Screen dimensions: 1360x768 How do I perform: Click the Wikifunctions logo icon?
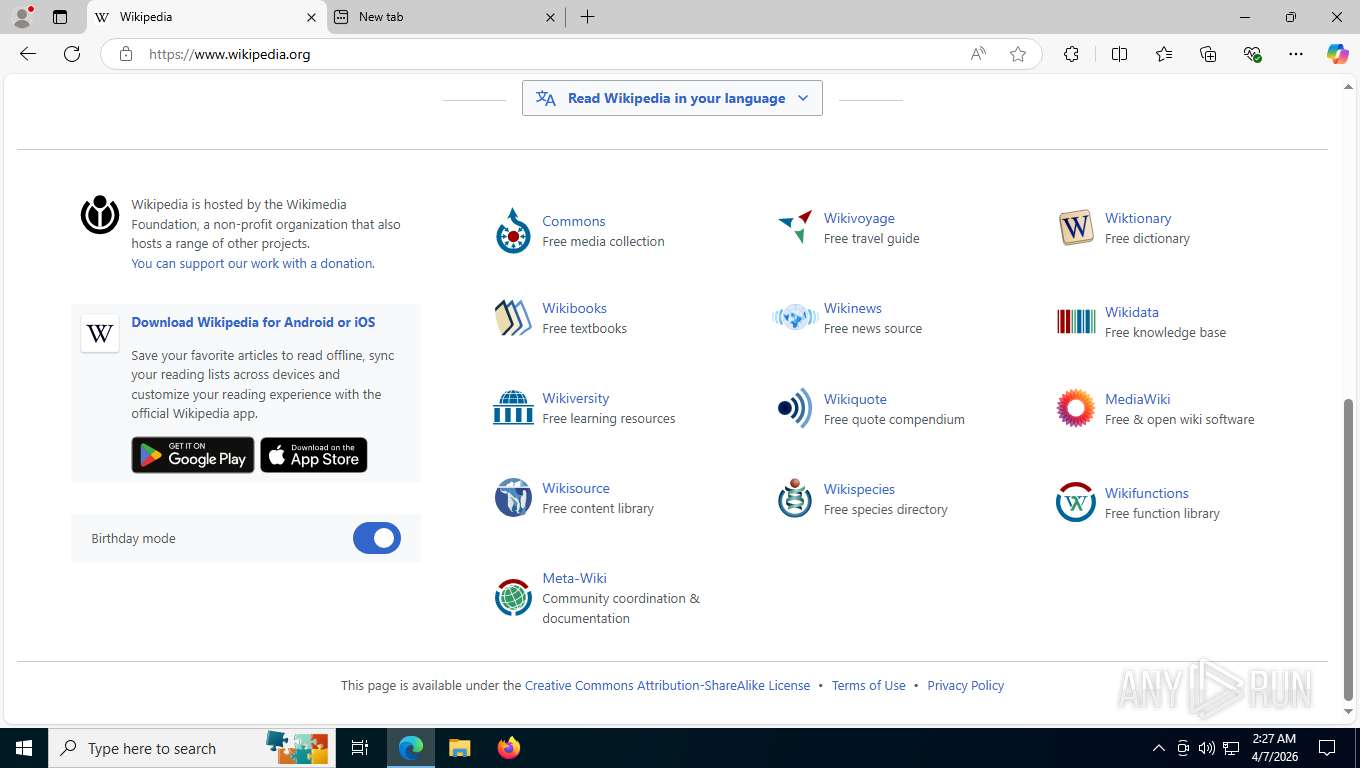pyautogui.click(x=1076, y=502)
